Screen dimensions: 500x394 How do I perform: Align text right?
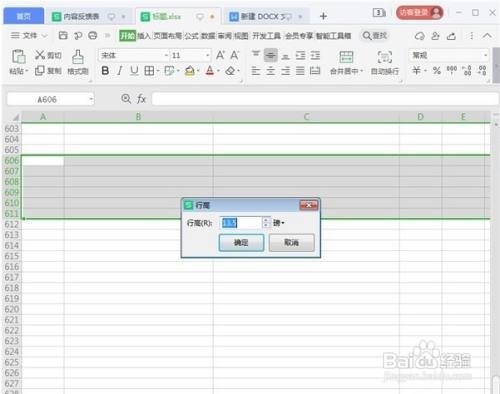point(285,71)
